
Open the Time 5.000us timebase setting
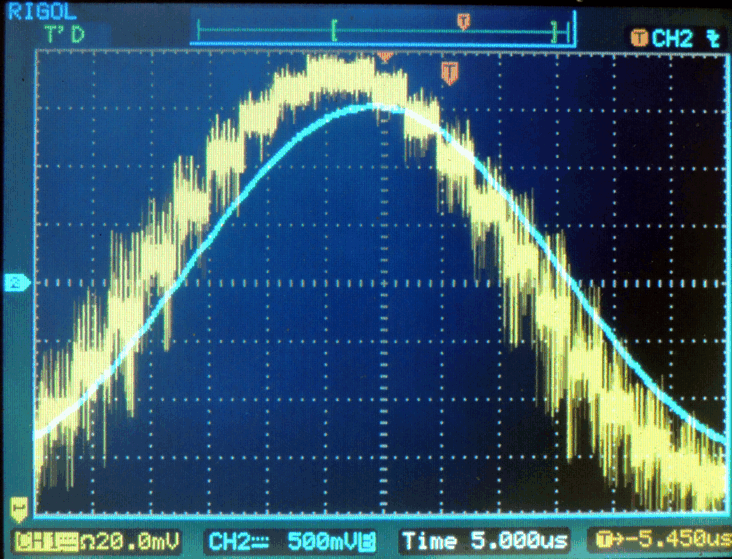click(x=485, y=541)
